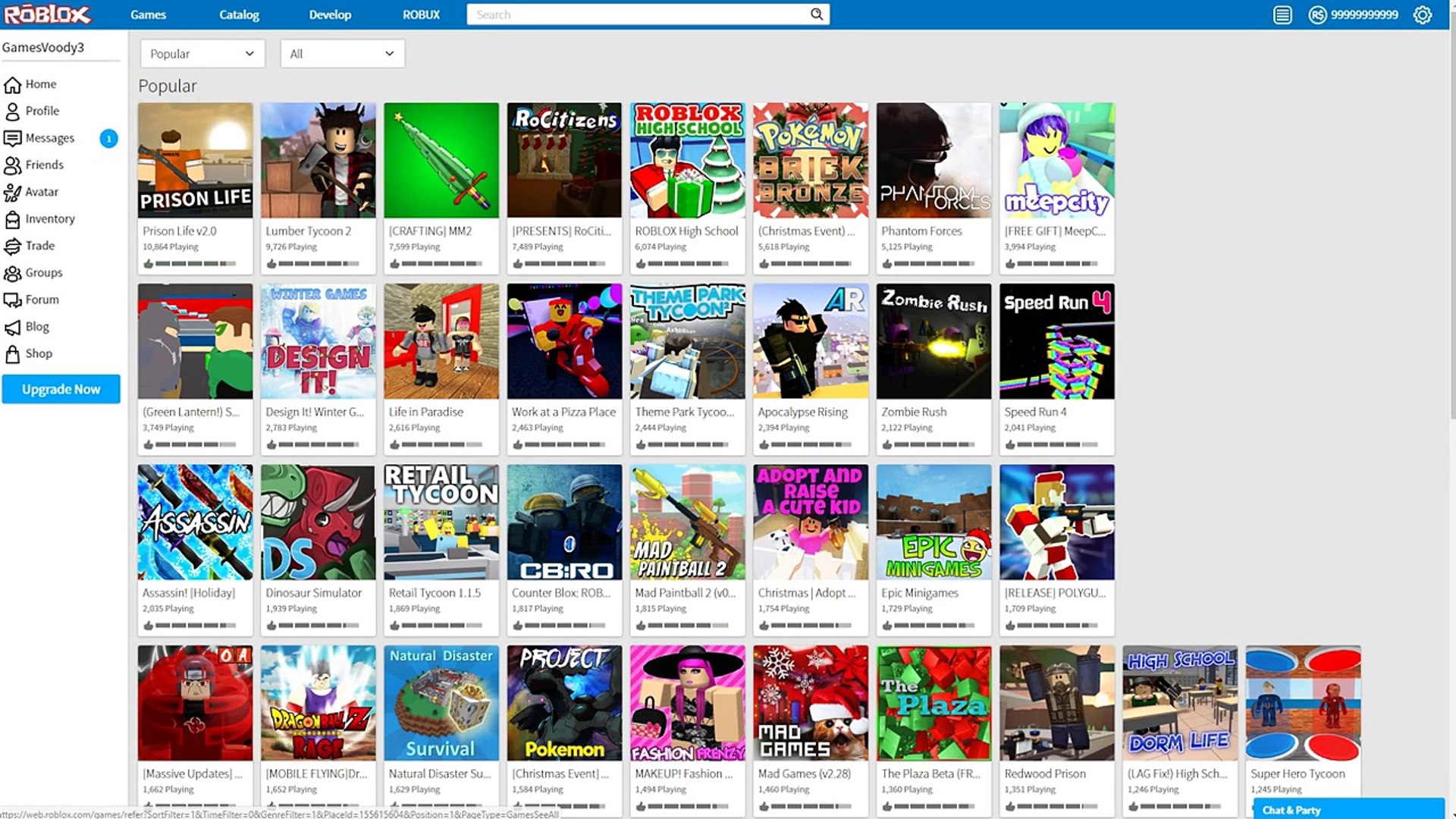
Task: Expand the All genre filter dropdown
Action: (342, 54)
